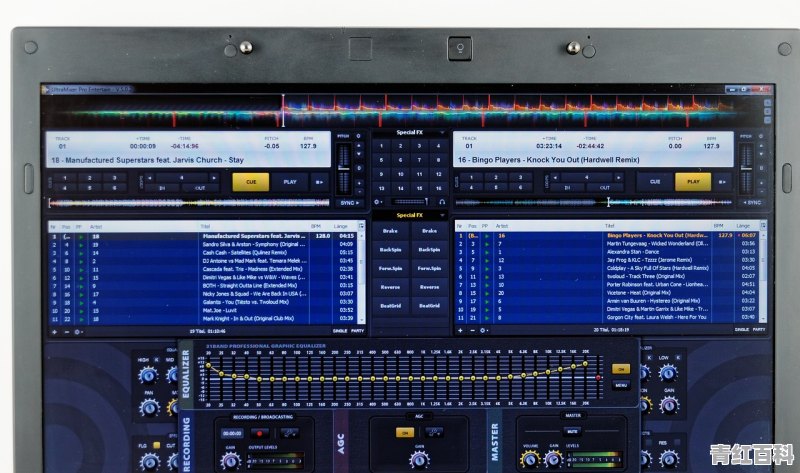The height and width of the screenshot is (473, 800).
Task: Switch left playlist to PARTY mode
Action: point(358,331)
